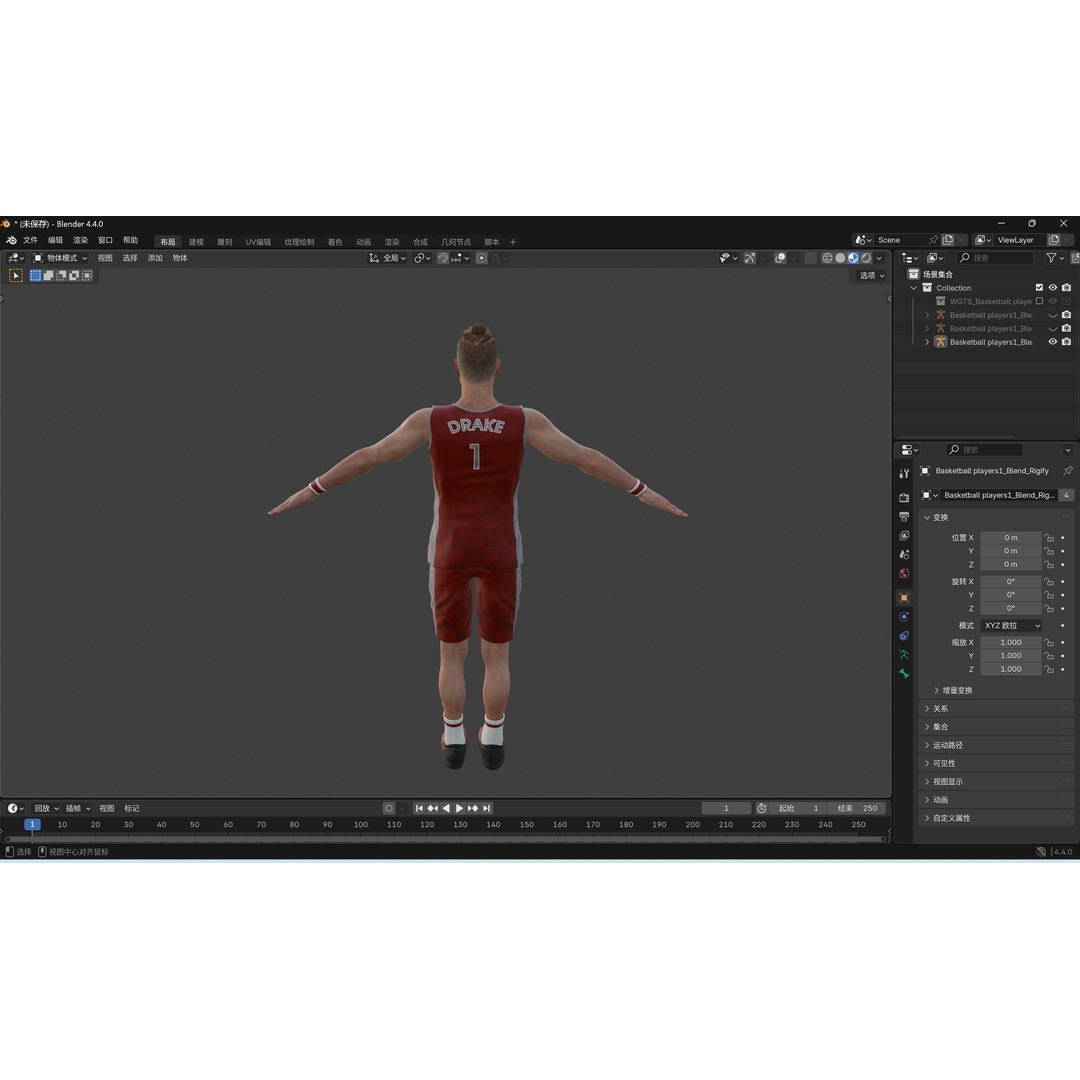Open the World properties globe icon

(x=904, y=573)
